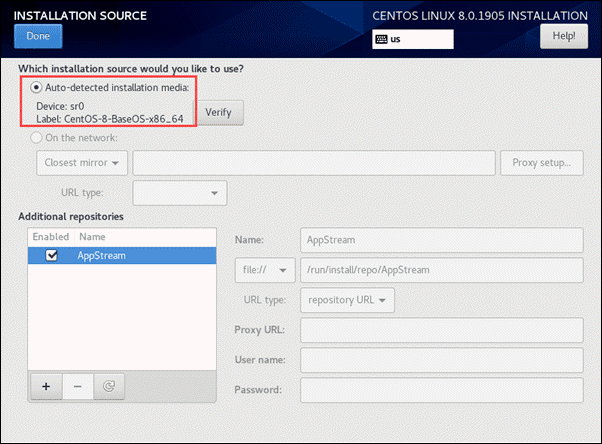The width and height of the screenshot is (602, 444).
Task: Click the Label: CentOS-8-BaseOS-x86_64 text
Action: coord(110,119)
